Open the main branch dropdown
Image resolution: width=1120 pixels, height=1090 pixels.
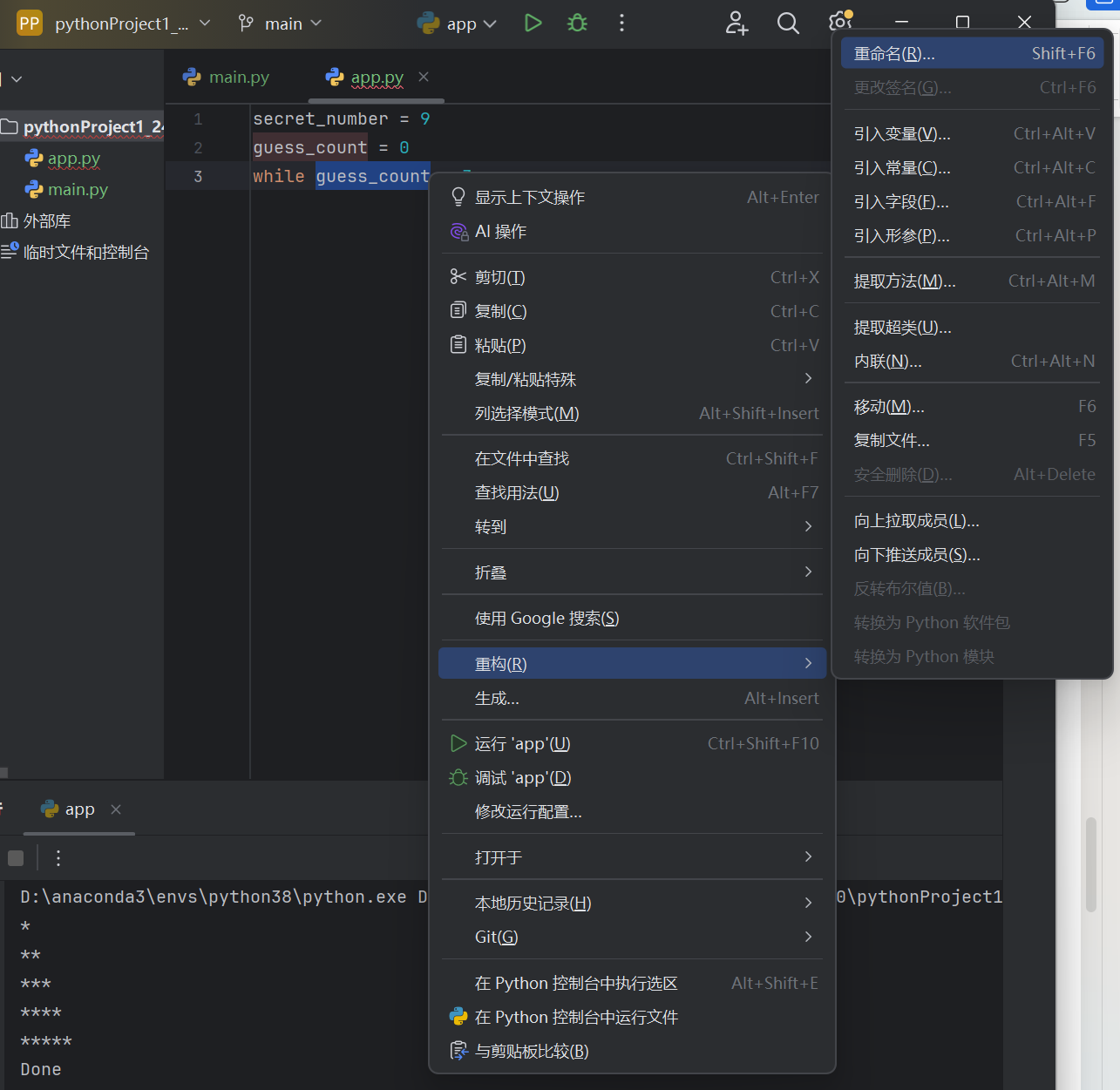pos(280,24)
